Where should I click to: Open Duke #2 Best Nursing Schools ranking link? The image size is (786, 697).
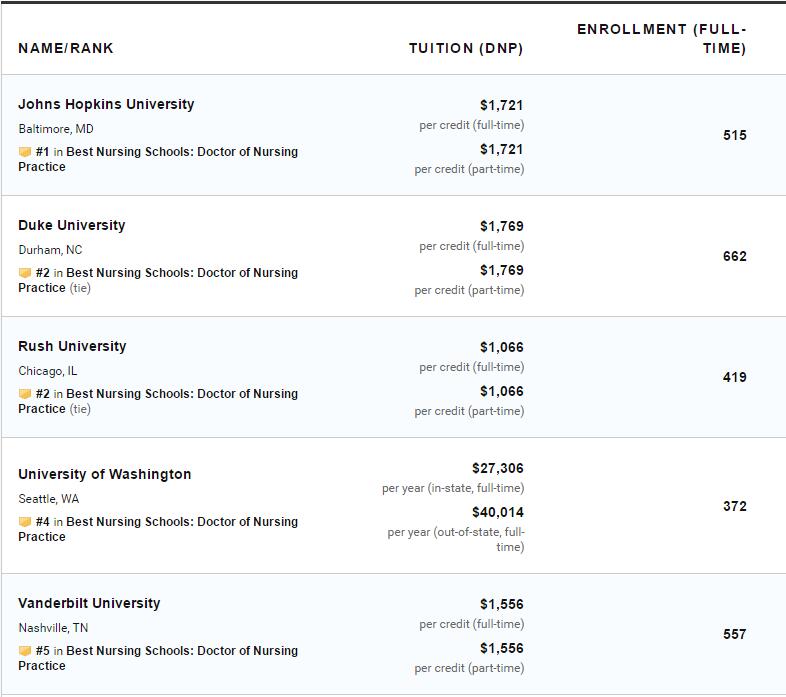tap(158, 280)
